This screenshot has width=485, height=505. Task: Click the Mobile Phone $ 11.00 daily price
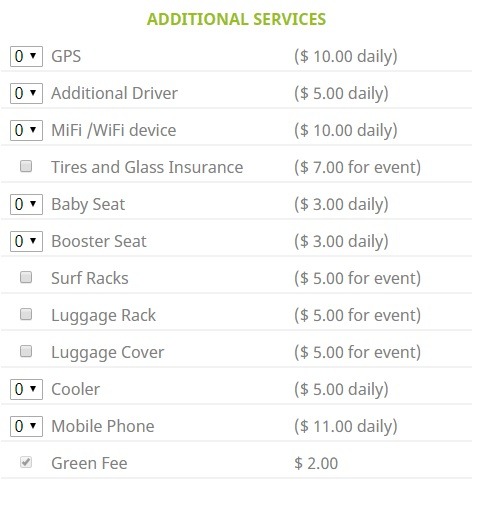coord(346,426)
